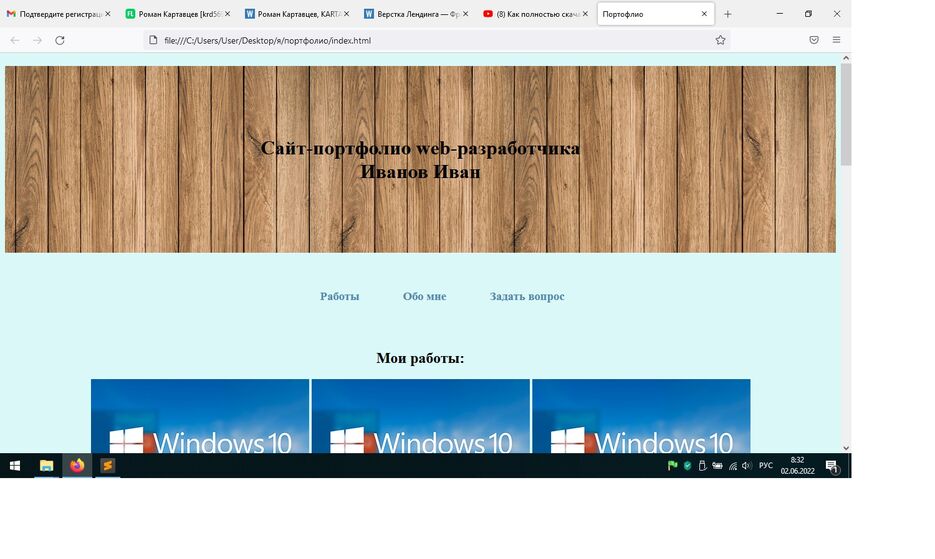Viewport: 935px width, 559px height.
Task: Switch to YouTube 'Как полностью скача' tab
Action: pyautogui.click(x=535, y=14)
